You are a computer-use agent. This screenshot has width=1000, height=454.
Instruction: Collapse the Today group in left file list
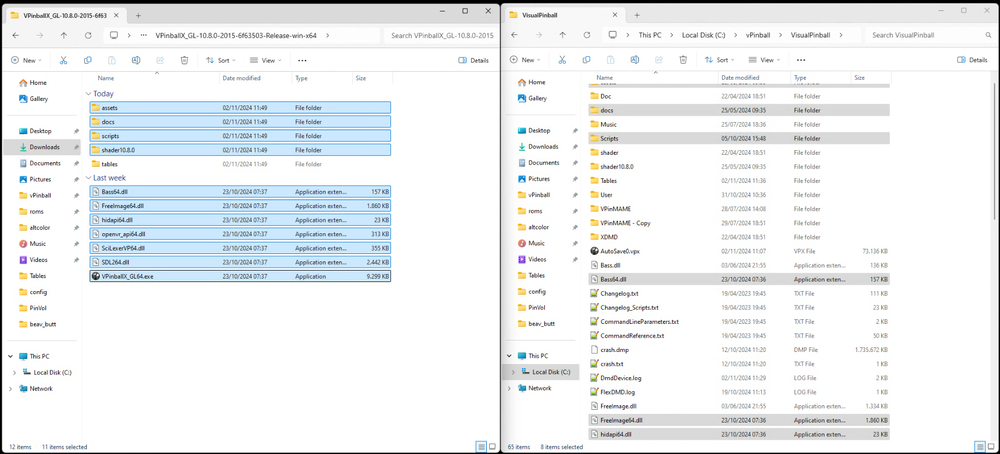[89, 93]
